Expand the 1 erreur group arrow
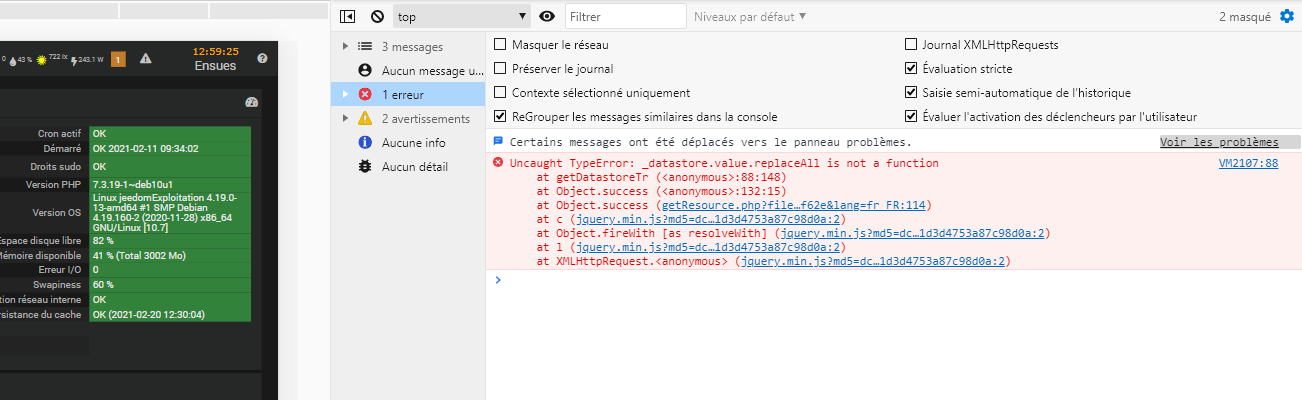The image size is (1302, 400). pyautogui.click(x=345, y=94)
